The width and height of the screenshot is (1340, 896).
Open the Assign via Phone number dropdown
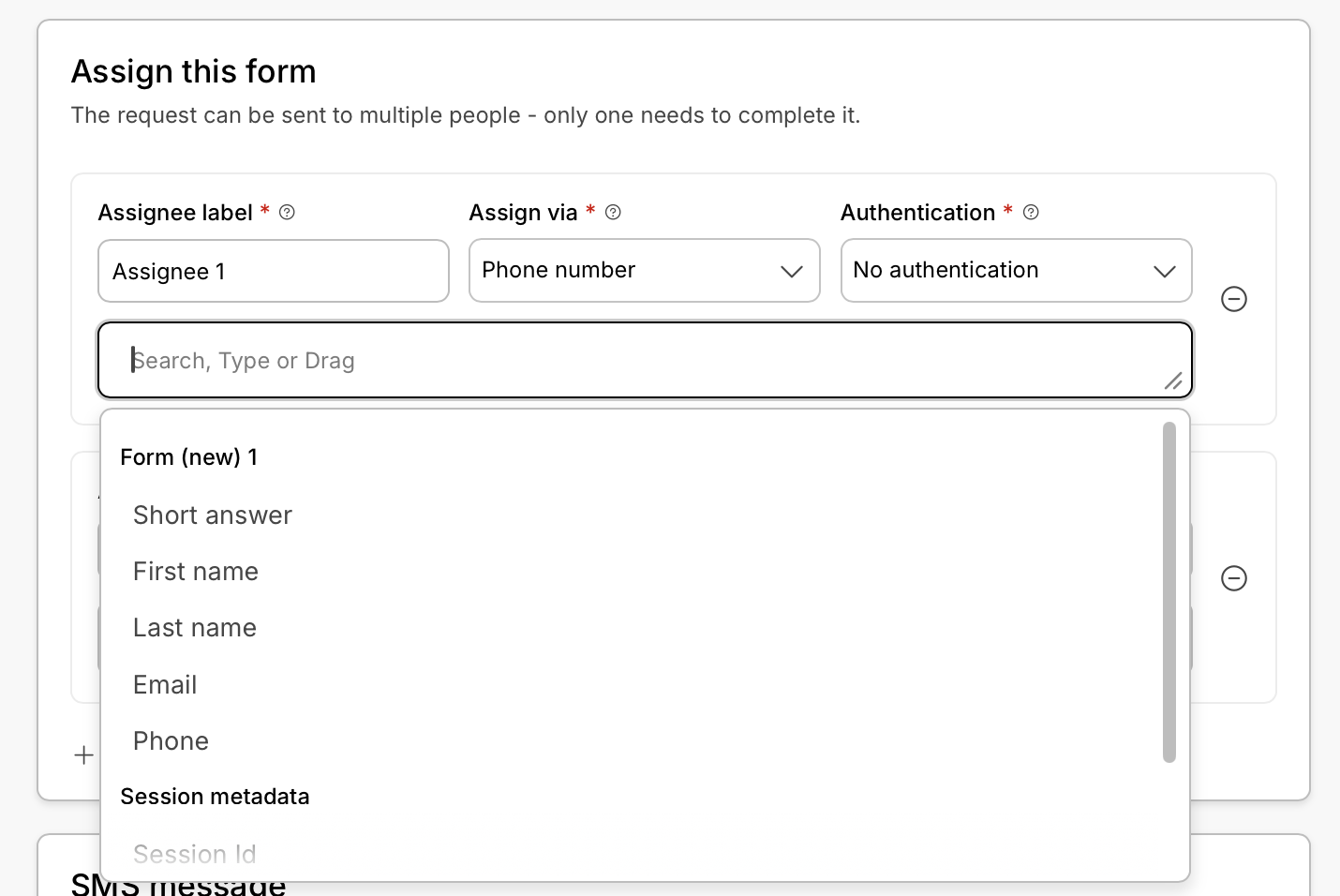pyautogui.click(x=645, y=271)
